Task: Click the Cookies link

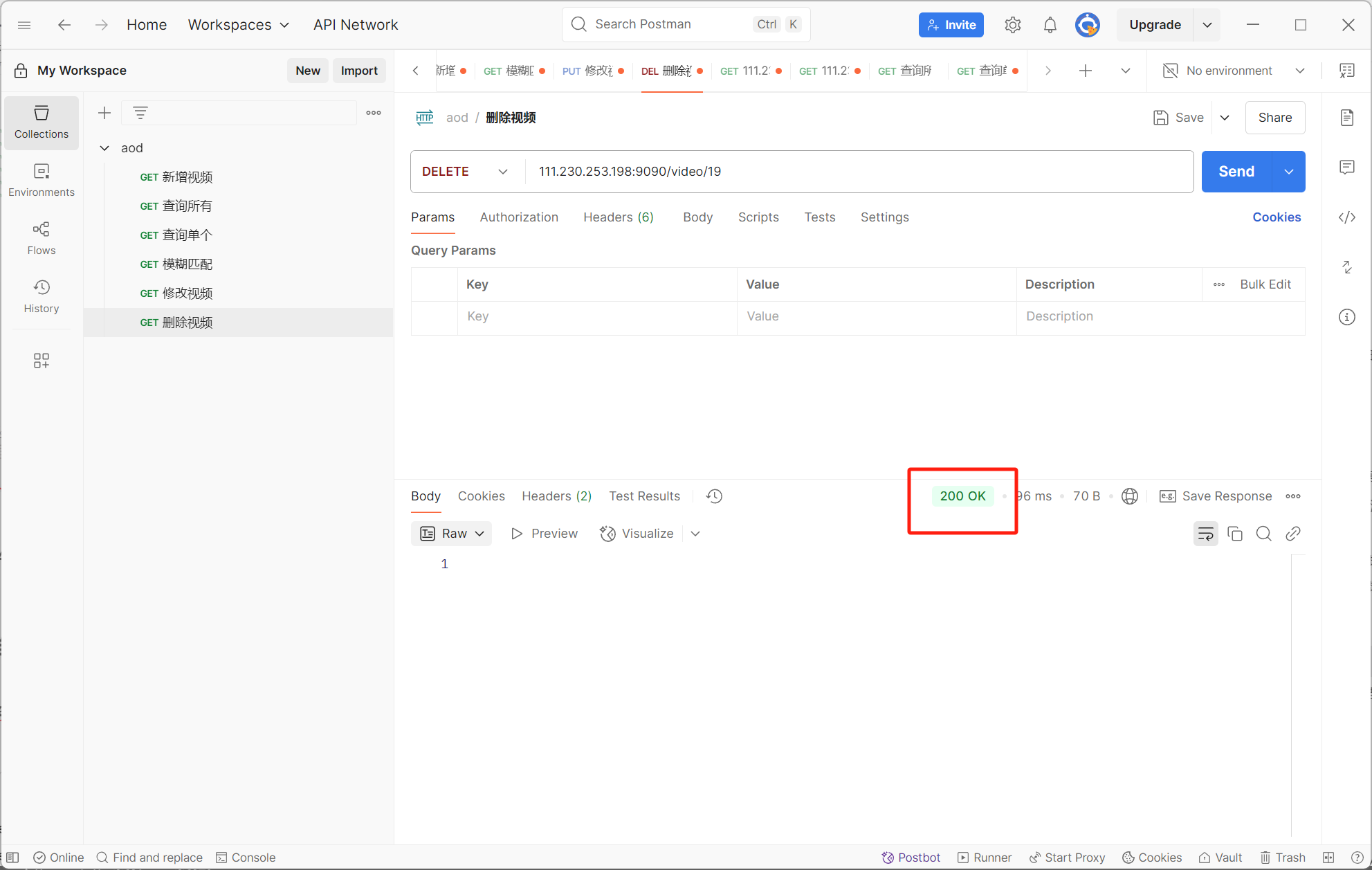Action: [1276, 217]
